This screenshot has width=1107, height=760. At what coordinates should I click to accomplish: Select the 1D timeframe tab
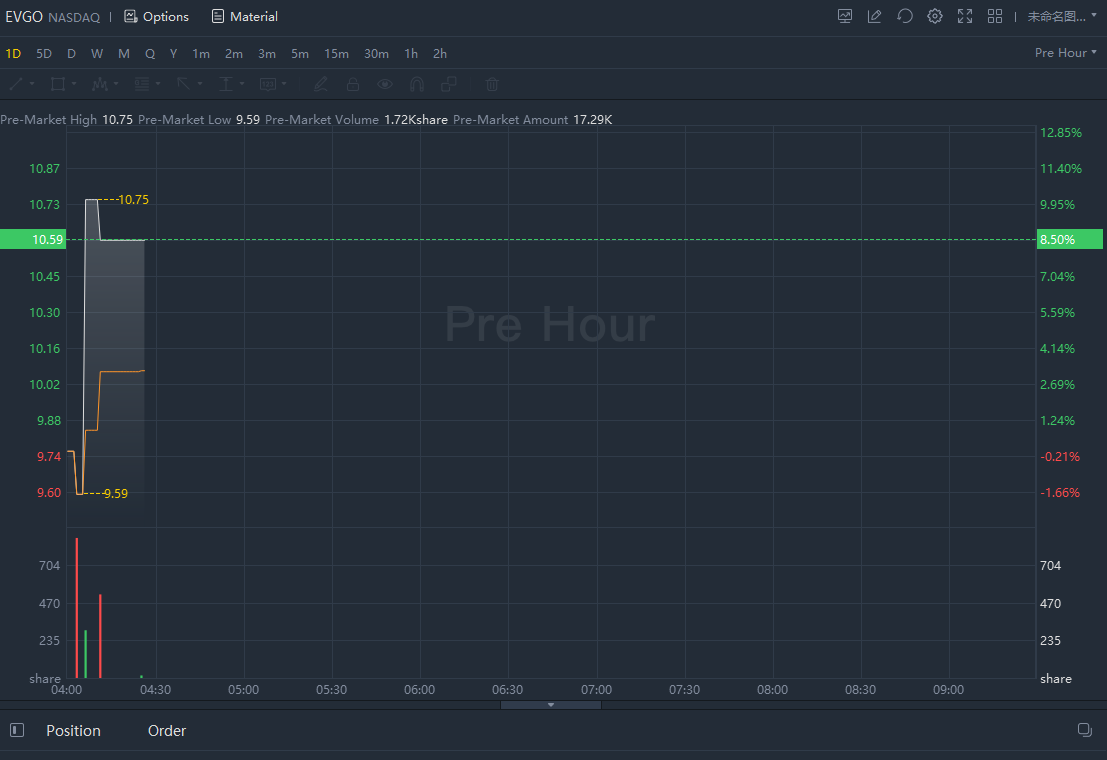pyautogui.click(x=13, y=54)
